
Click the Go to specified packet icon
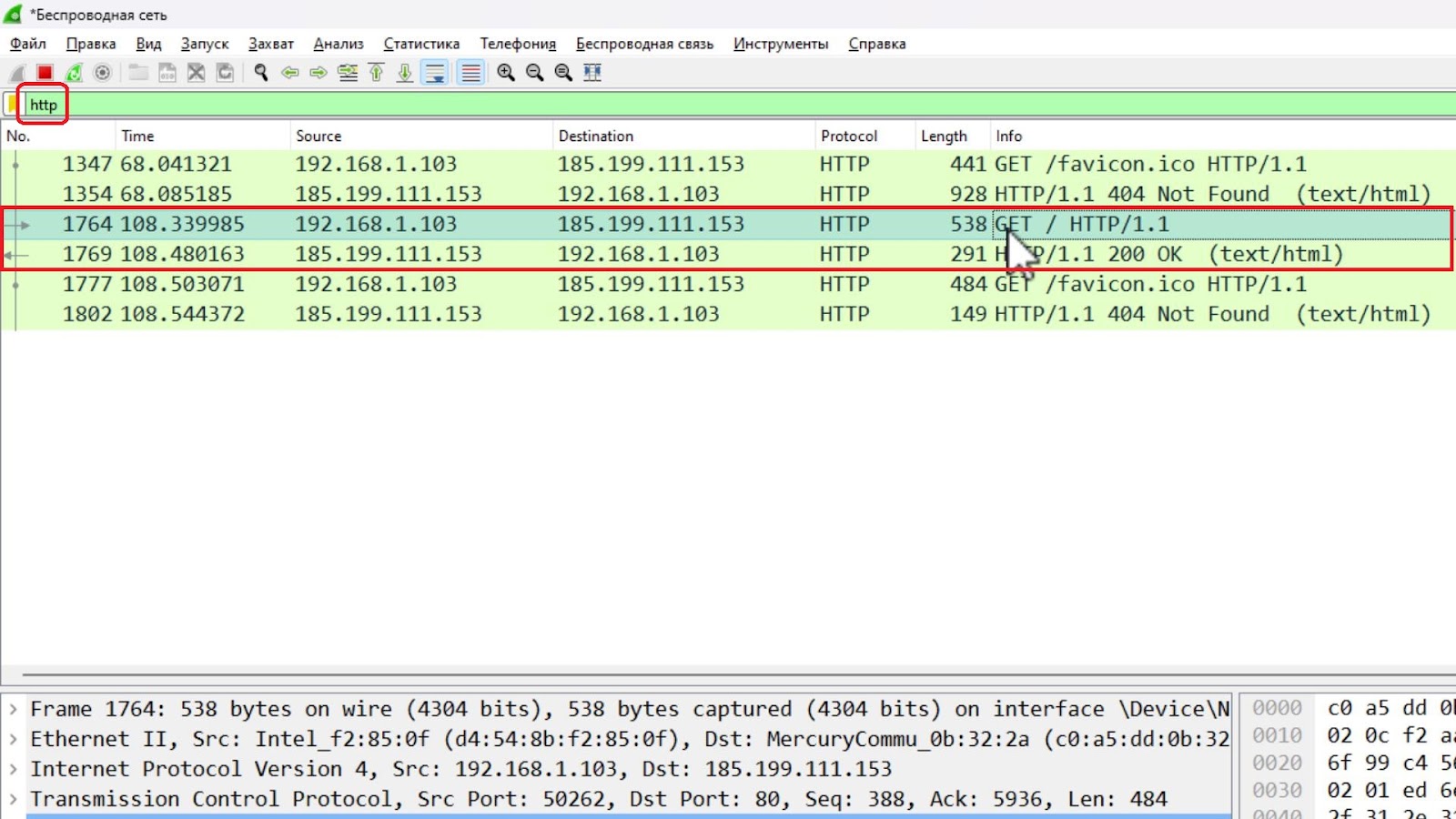pyautogui.click(x=348, y=73)
